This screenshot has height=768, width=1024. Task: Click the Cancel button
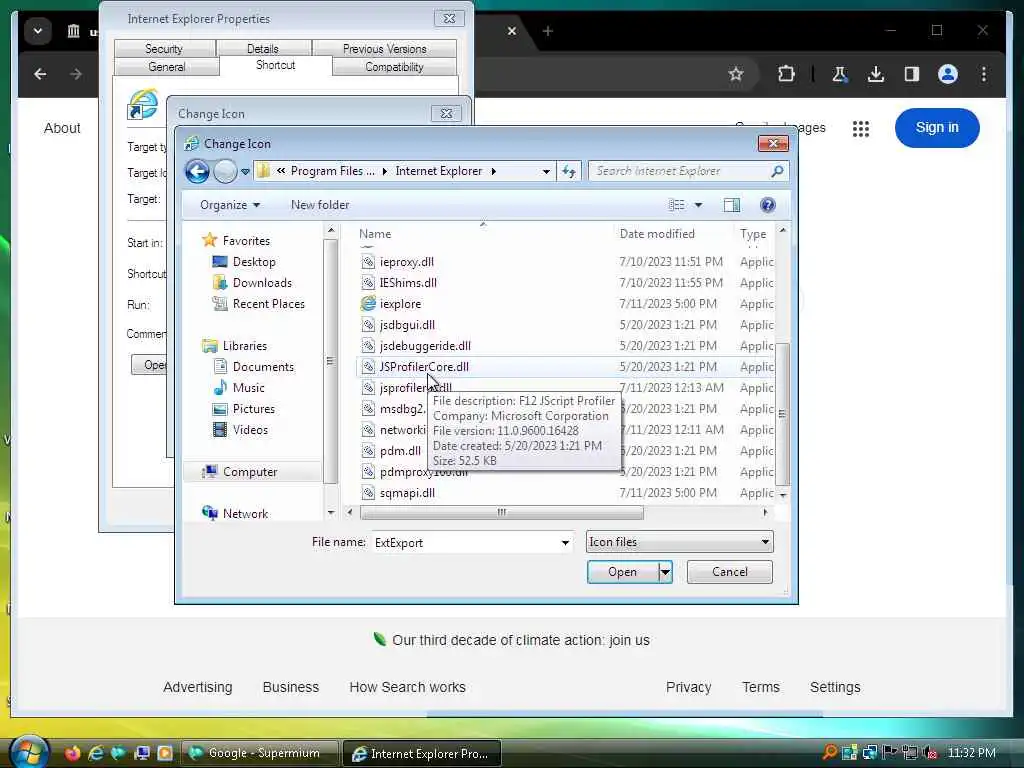(x=729, y=572)
